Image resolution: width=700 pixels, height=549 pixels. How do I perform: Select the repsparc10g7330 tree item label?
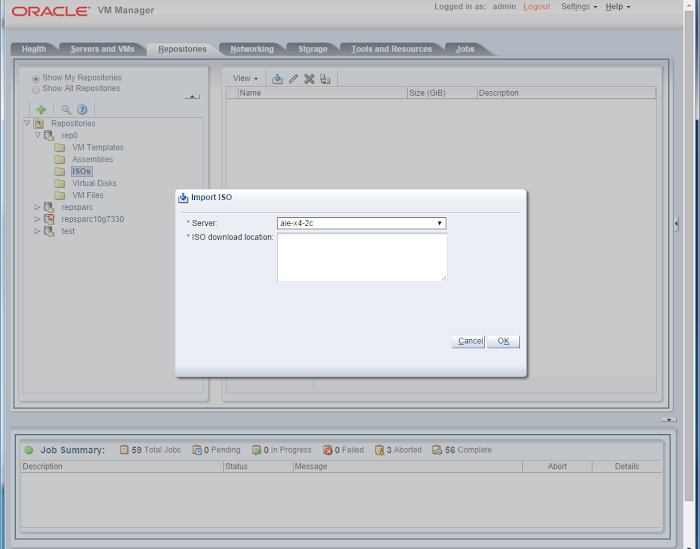[92, 219]
